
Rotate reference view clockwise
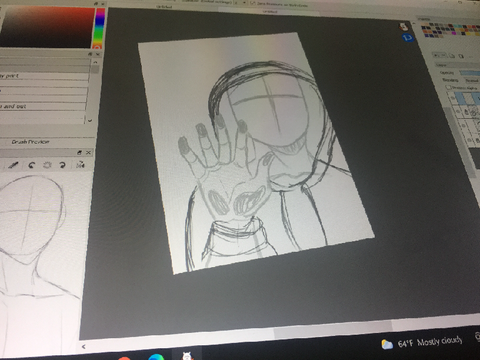pos(62,165)
